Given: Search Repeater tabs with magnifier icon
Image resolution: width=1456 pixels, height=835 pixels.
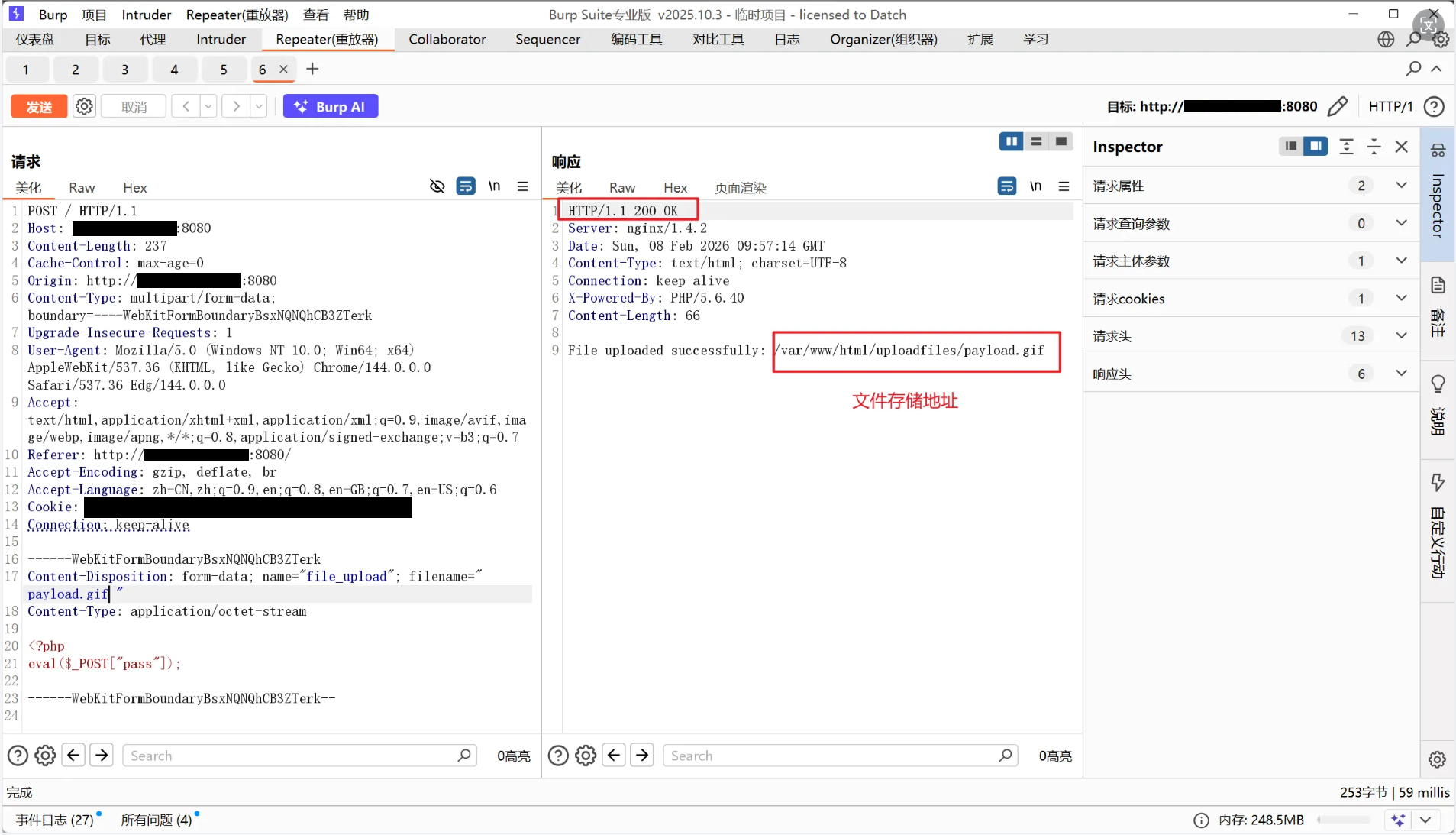Looking at the screenshot, I should pos(1413,69).
